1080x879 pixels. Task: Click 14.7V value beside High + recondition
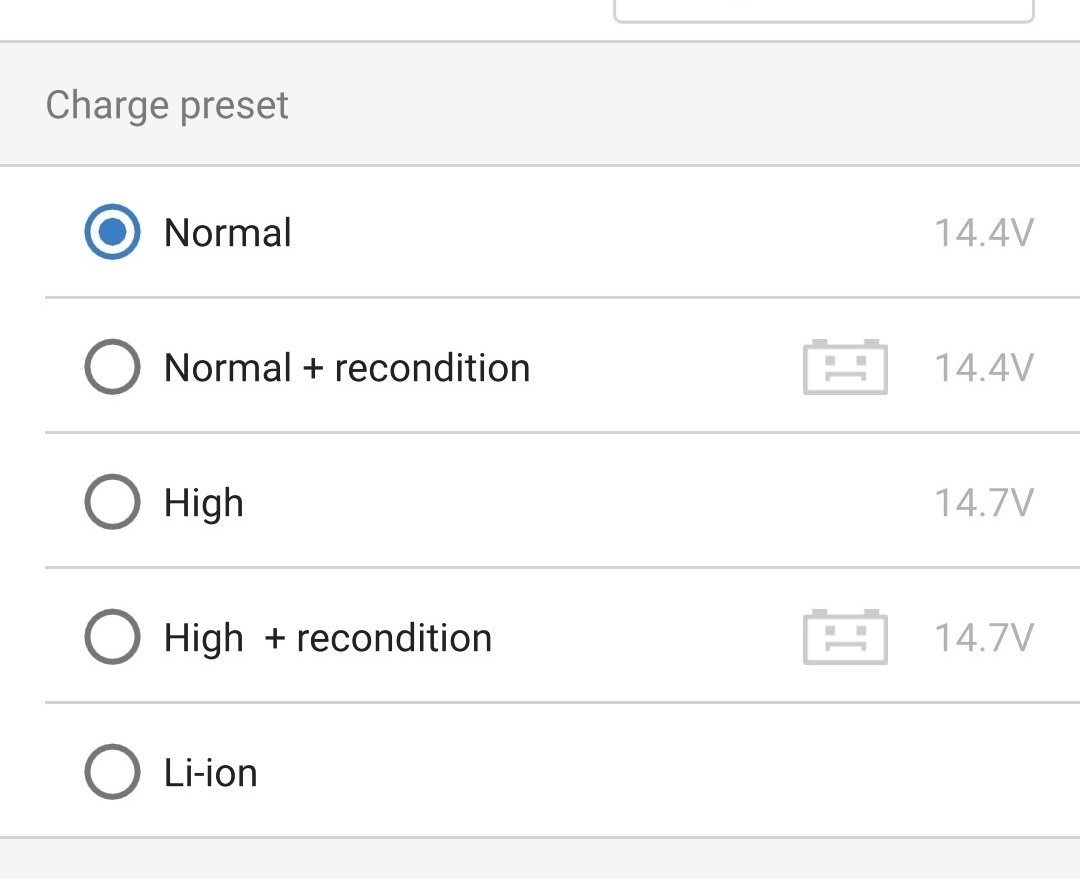[x=983, y=638]
